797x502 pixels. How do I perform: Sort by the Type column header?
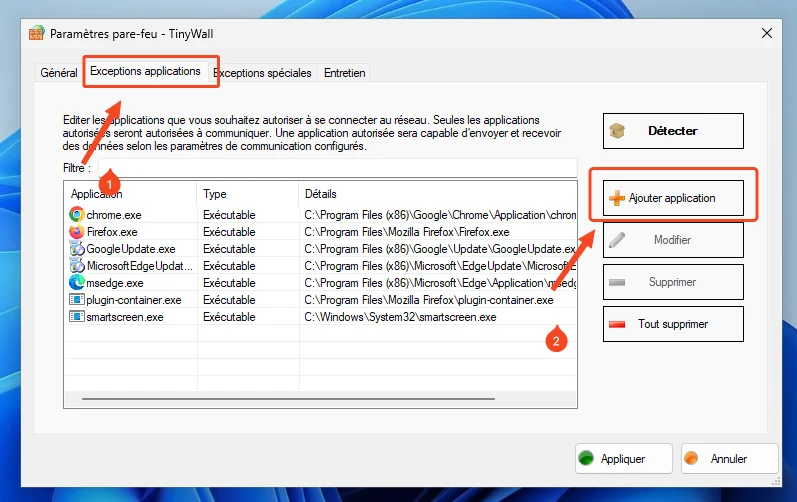coord(247,194)
